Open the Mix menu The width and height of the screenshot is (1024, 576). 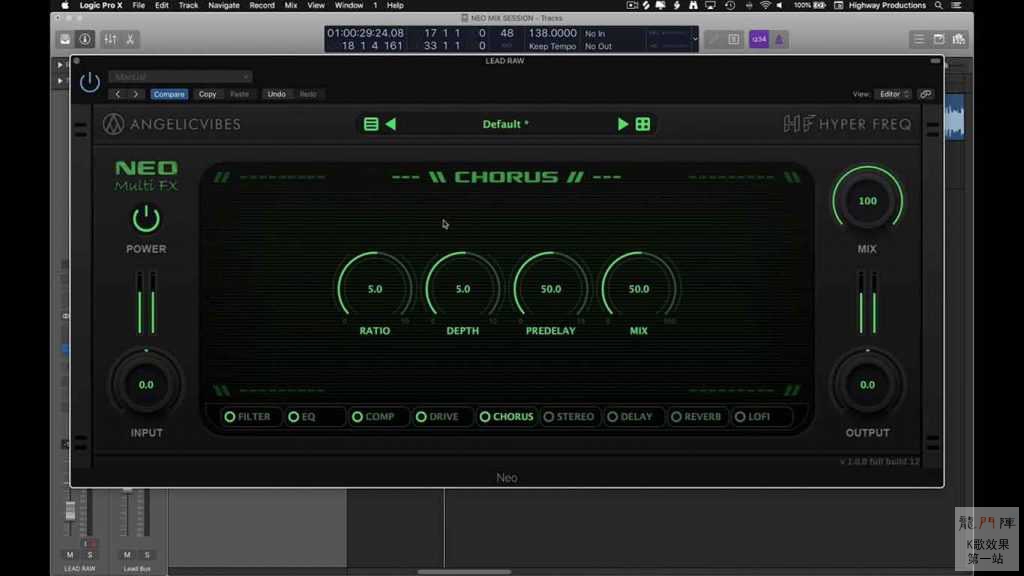(x=291, y=5)
